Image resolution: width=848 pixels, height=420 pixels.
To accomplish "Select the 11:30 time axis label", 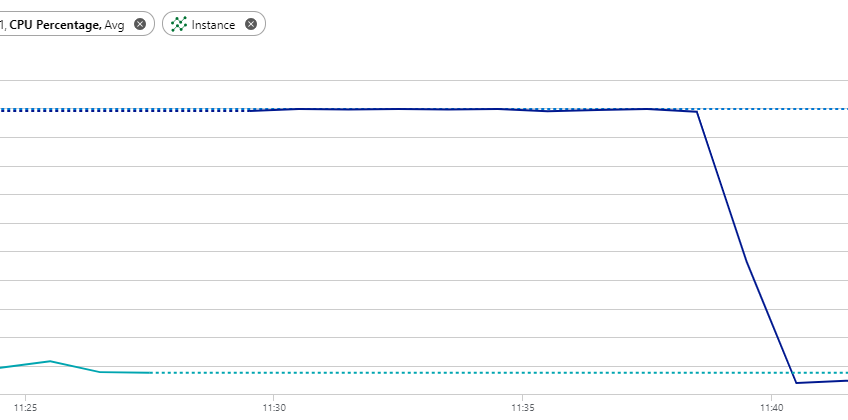I will (x=274, y=406).
